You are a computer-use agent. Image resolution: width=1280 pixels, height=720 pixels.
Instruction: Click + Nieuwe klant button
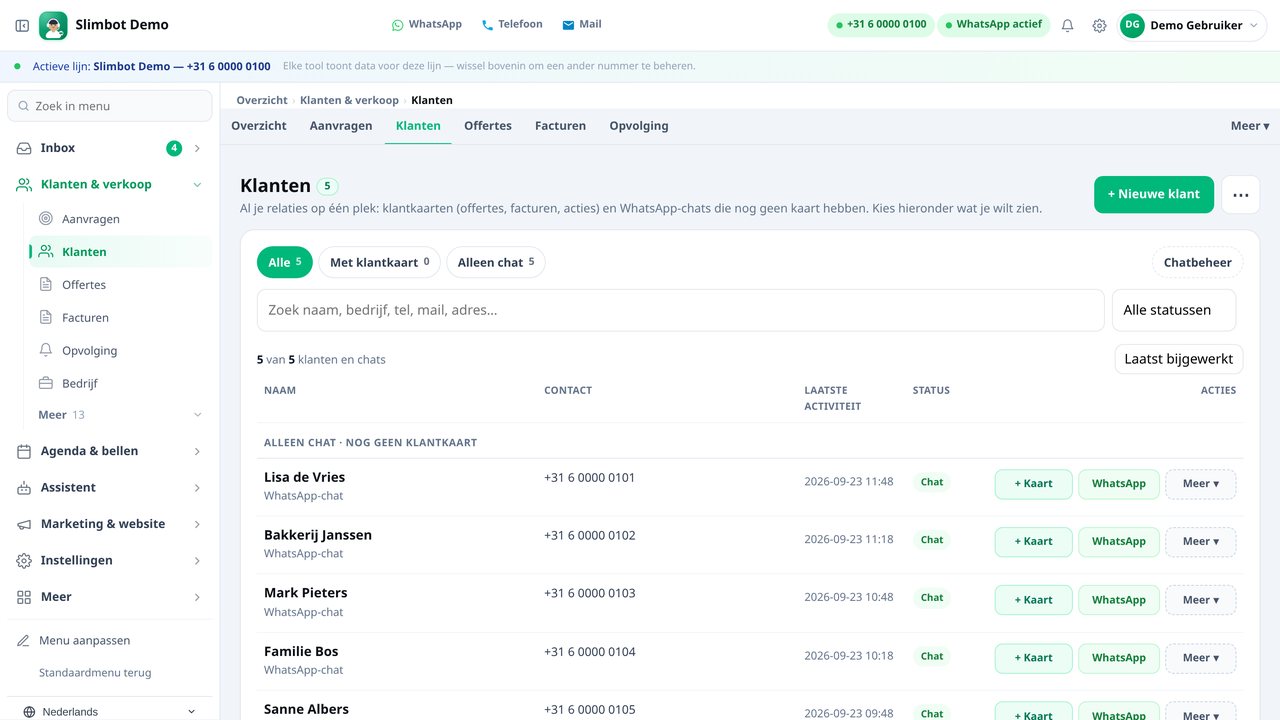[x=1154, y=195]
